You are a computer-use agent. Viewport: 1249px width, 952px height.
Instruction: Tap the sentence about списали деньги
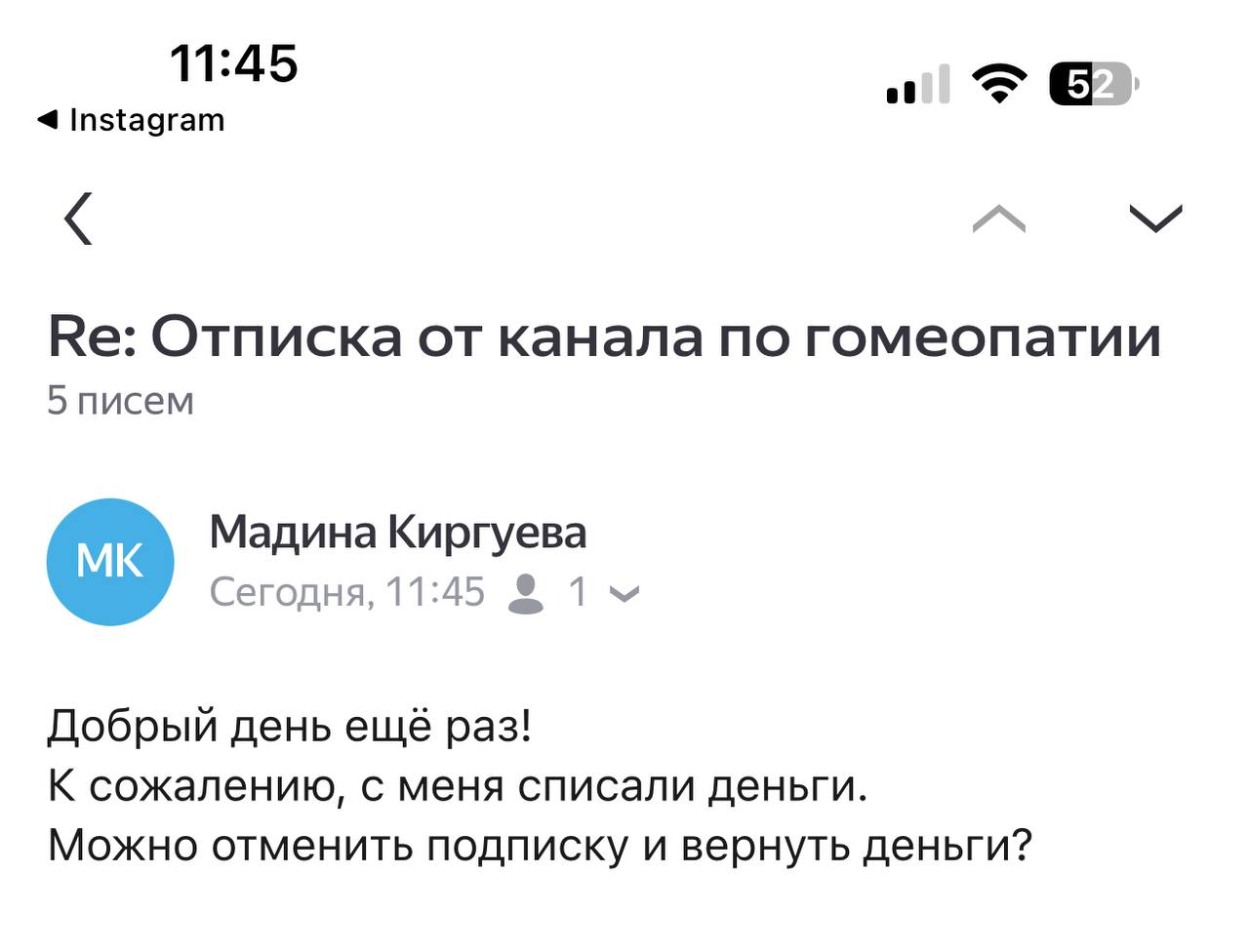(x=457, y=786)
